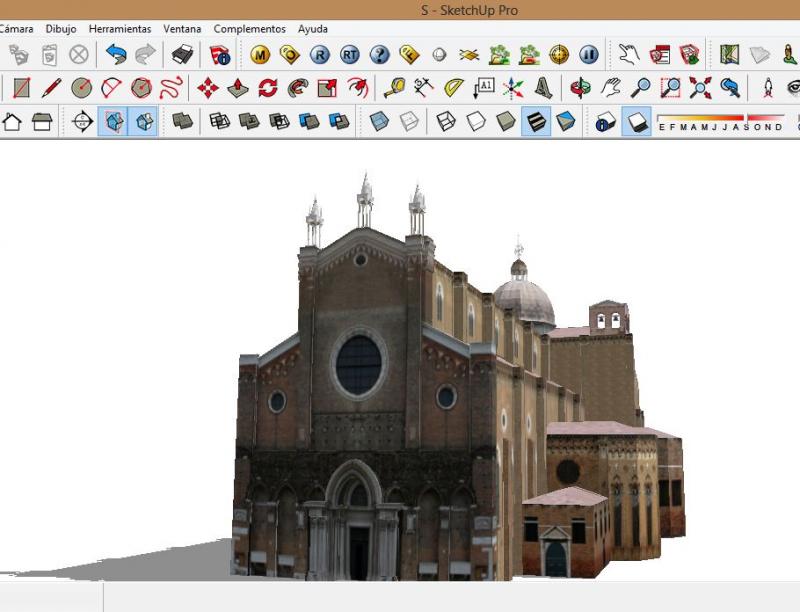Select the Scale tool
The height and width of the screenshot is (612, 800).
327,88
